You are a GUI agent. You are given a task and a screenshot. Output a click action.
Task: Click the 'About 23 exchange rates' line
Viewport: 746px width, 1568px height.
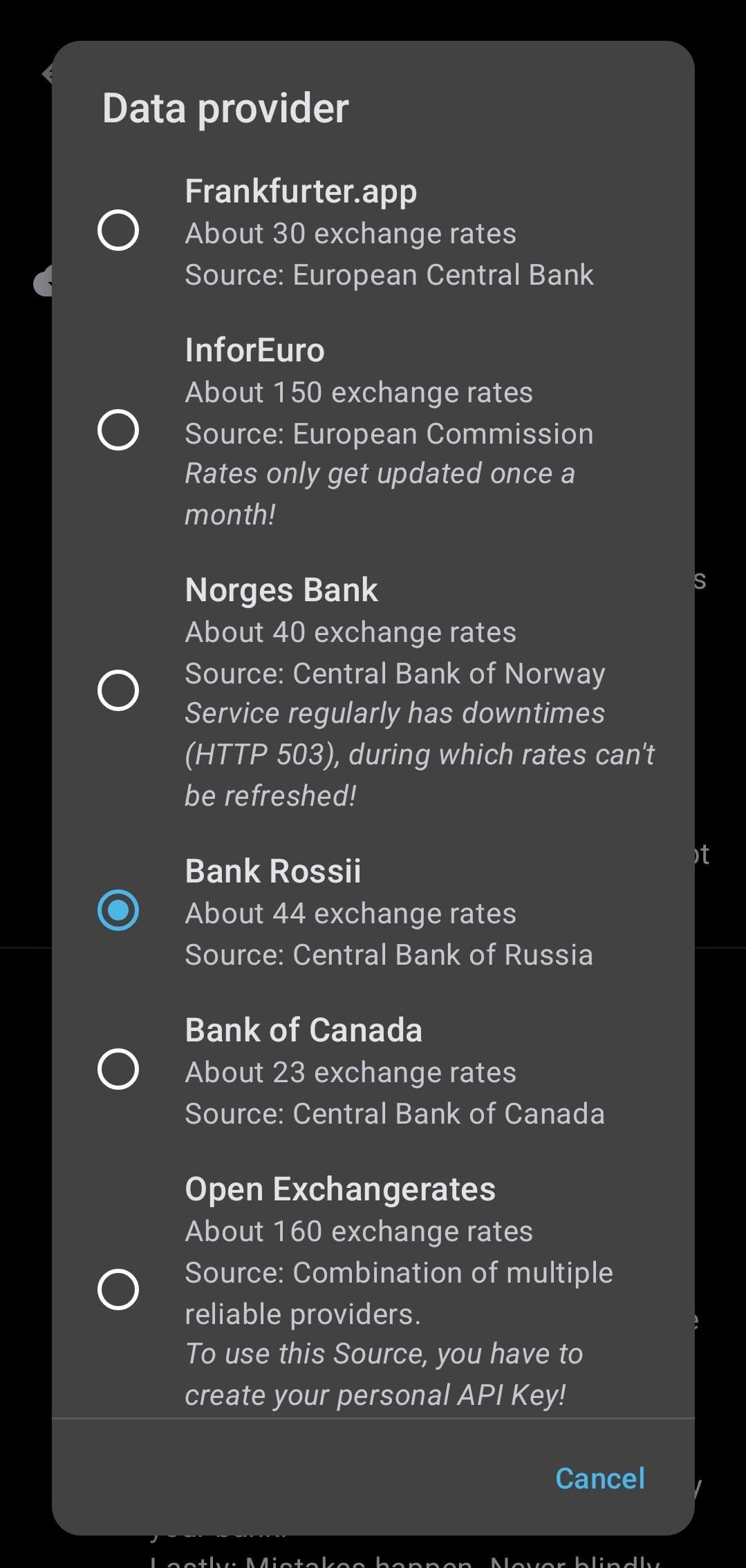pyautogui.click(x=351, y=1073)
